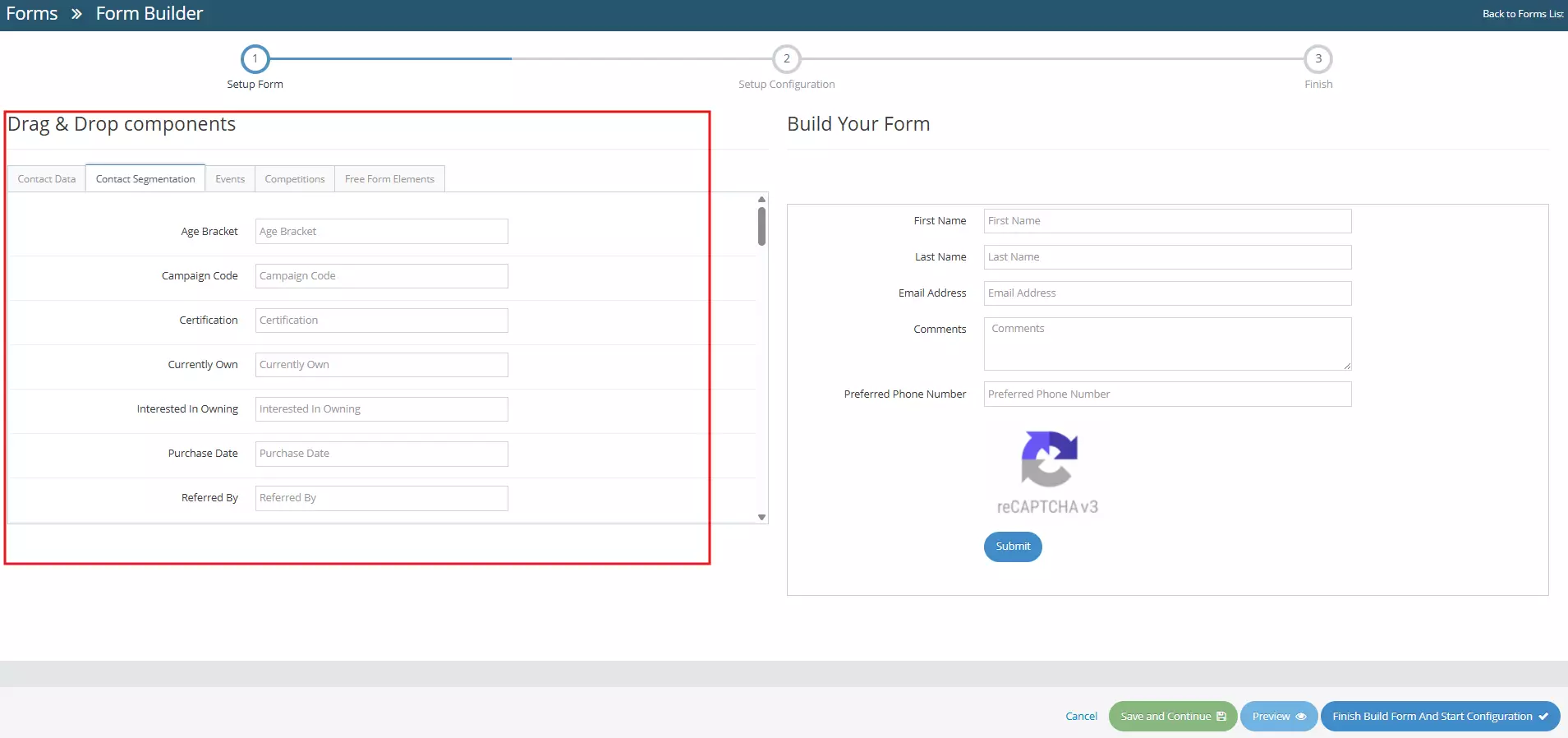Click the blue Submit button
Screen dimensions: 1568x738
[1013, 547]
